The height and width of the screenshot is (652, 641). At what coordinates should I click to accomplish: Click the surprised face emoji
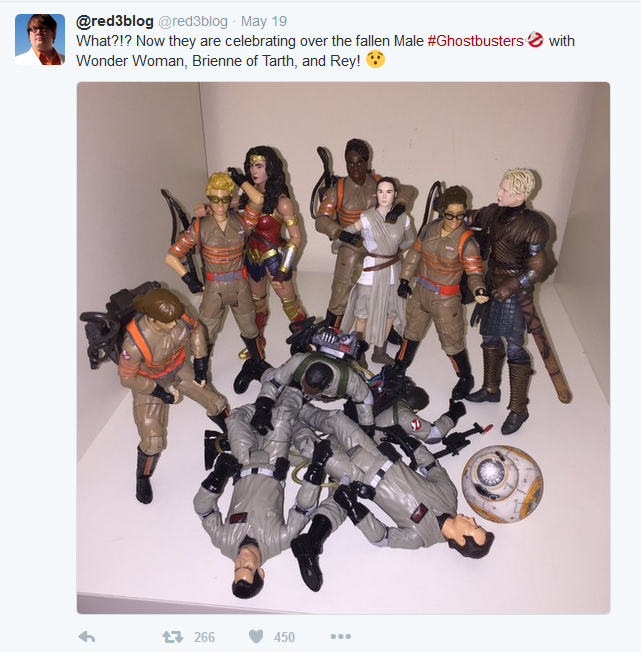tap(375, 59)
